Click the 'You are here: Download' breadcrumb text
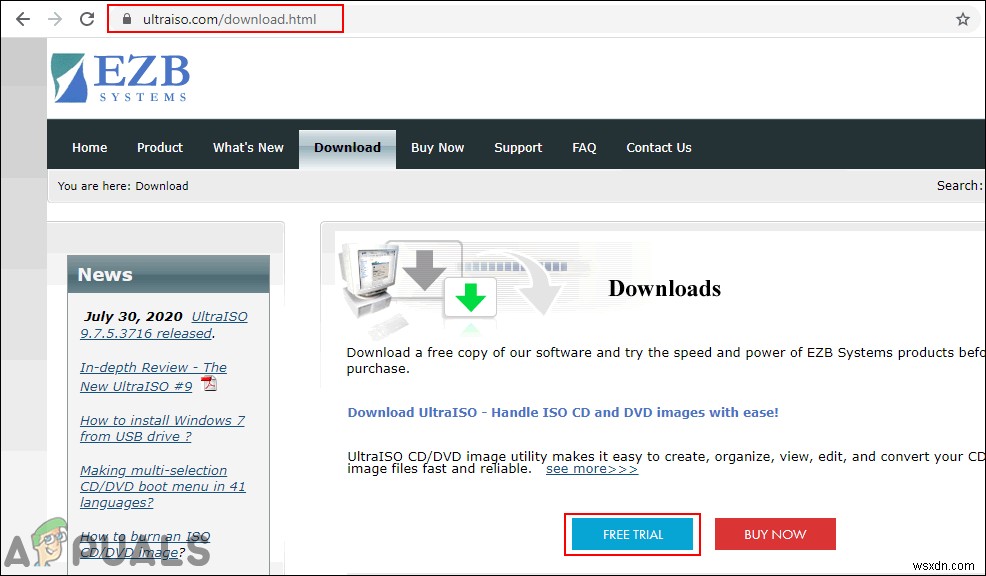The width and height of the screenshot is (986, 576). point(123,186)
